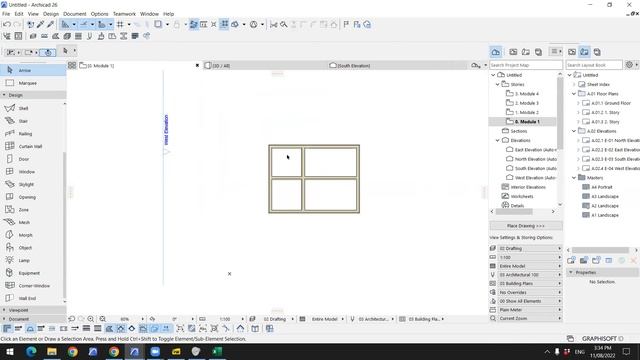The width and height of the screenshot is (640, 360).
Task: Select Interior Elevations in Project Map
Action: click(x=528, y=187)
